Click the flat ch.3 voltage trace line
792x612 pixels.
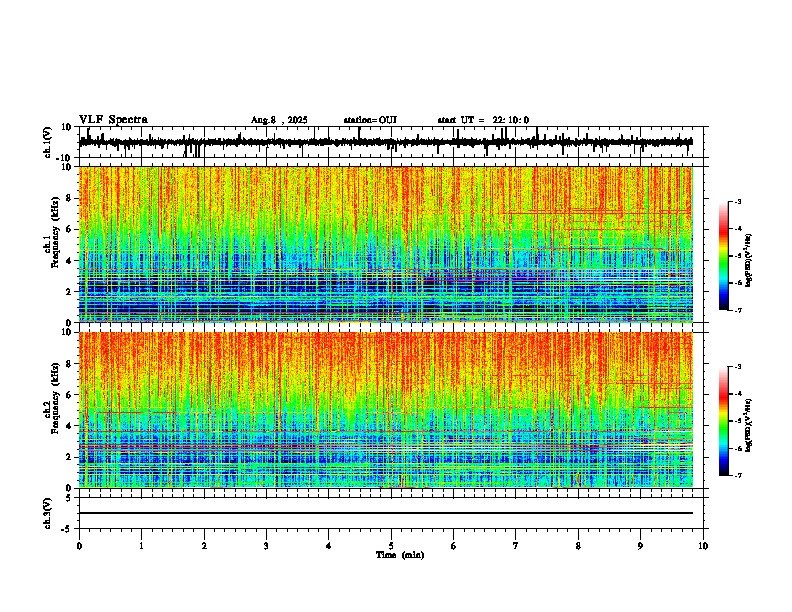click(386, 513)
